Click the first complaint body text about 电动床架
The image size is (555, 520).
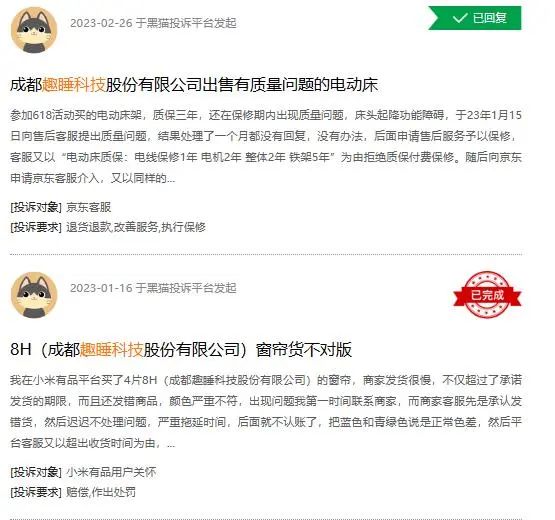[x=266, y=147]
